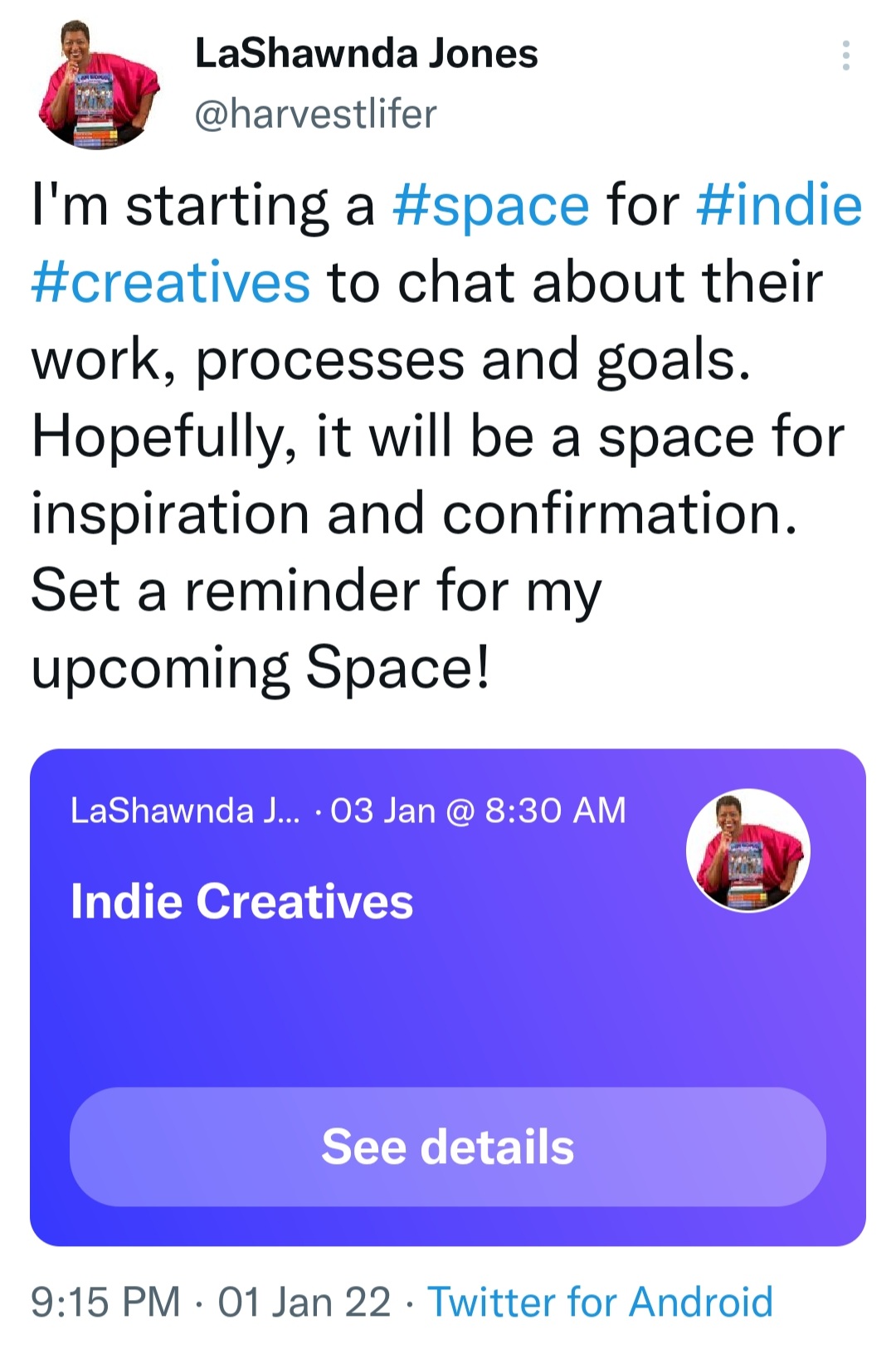Open the tweet's three-dot more options menu
The image size is (896, 1354).
(x=845, y=56)
